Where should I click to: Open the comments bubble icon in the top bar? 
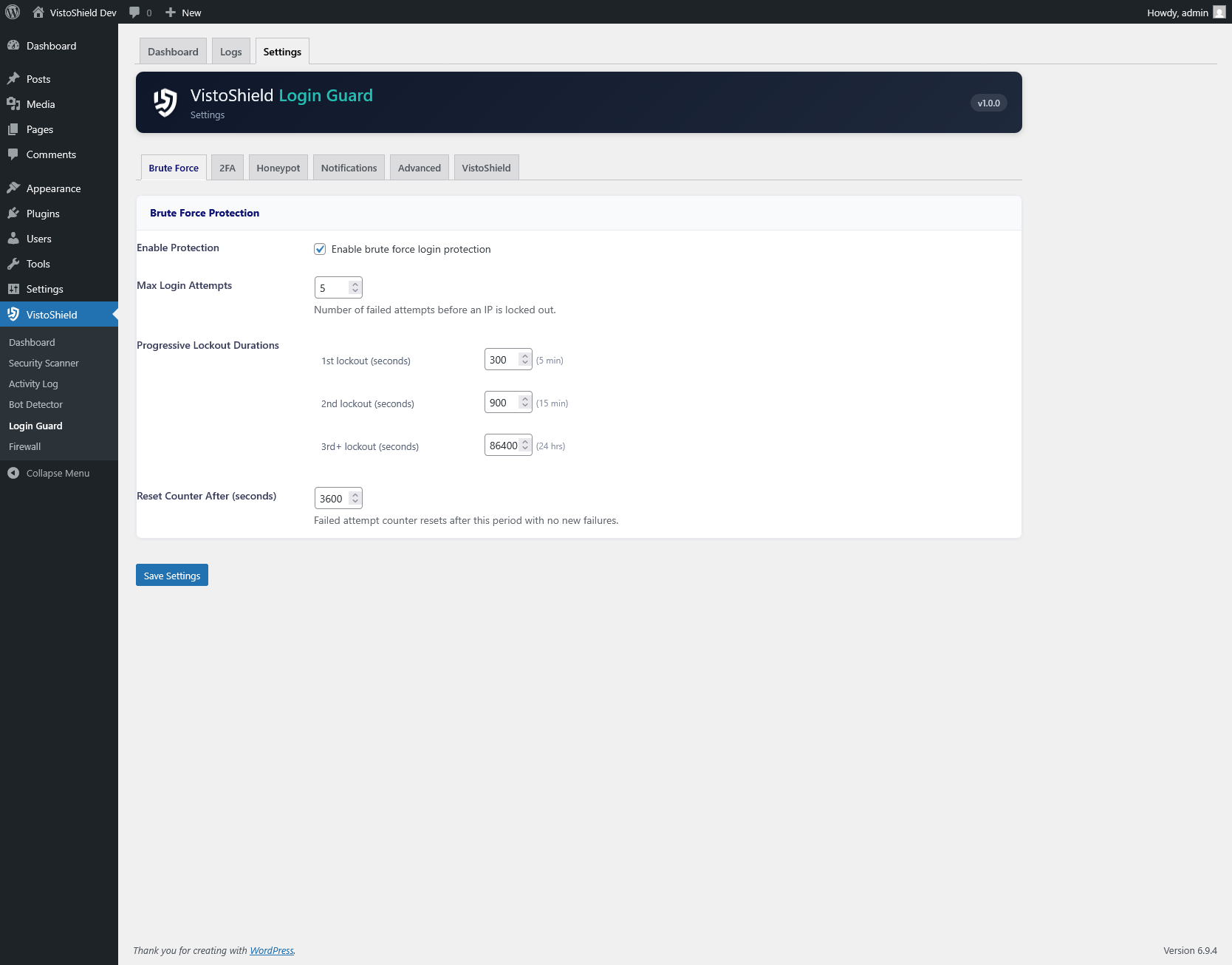click(x=134, y=12)
